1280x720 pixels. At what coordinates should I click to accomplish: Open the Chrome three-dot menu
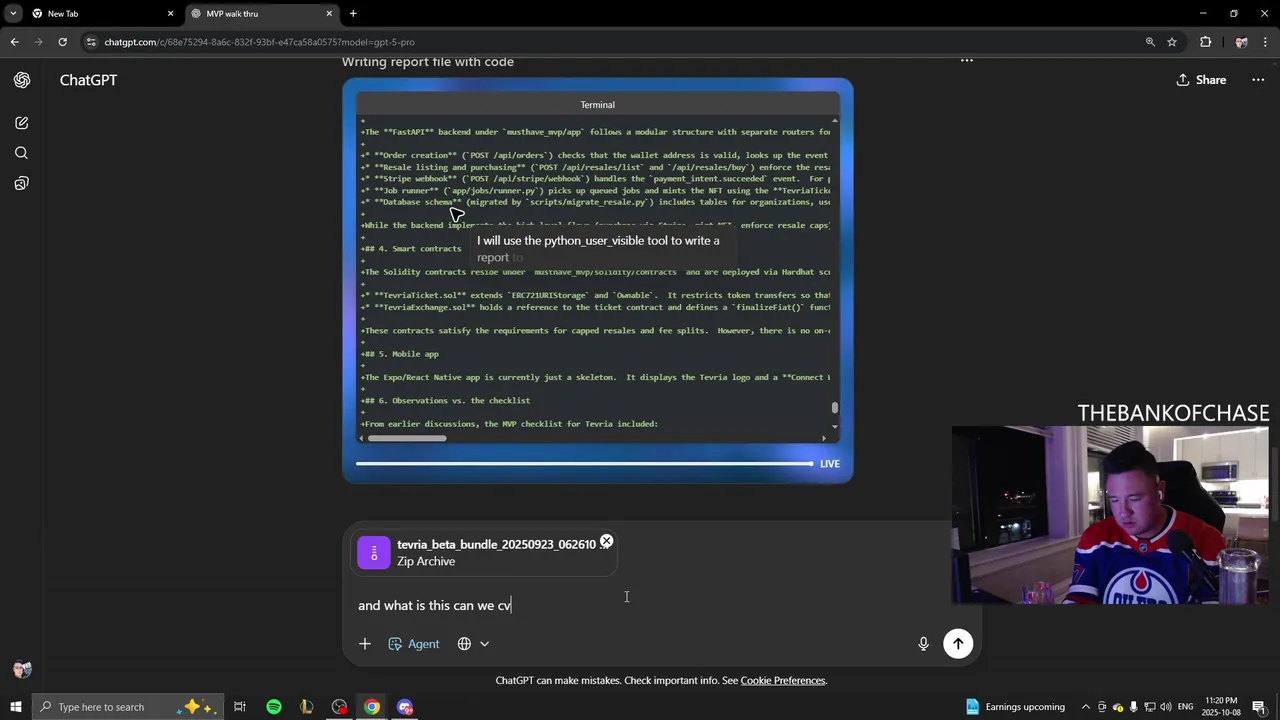coord(1266,42)
